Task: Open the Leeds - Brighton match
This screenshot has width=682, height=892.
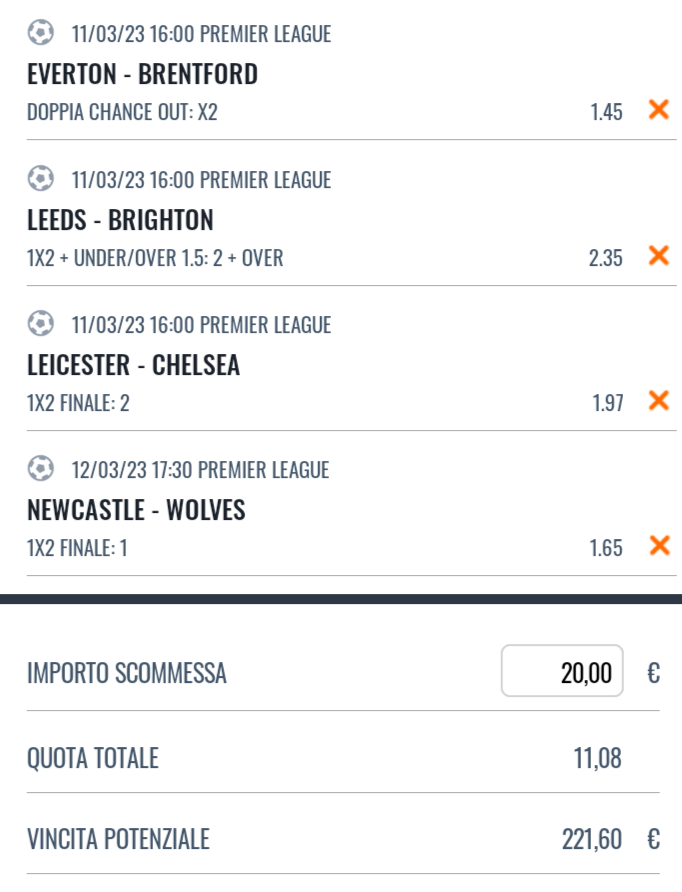Action: [x=120, y=220]
